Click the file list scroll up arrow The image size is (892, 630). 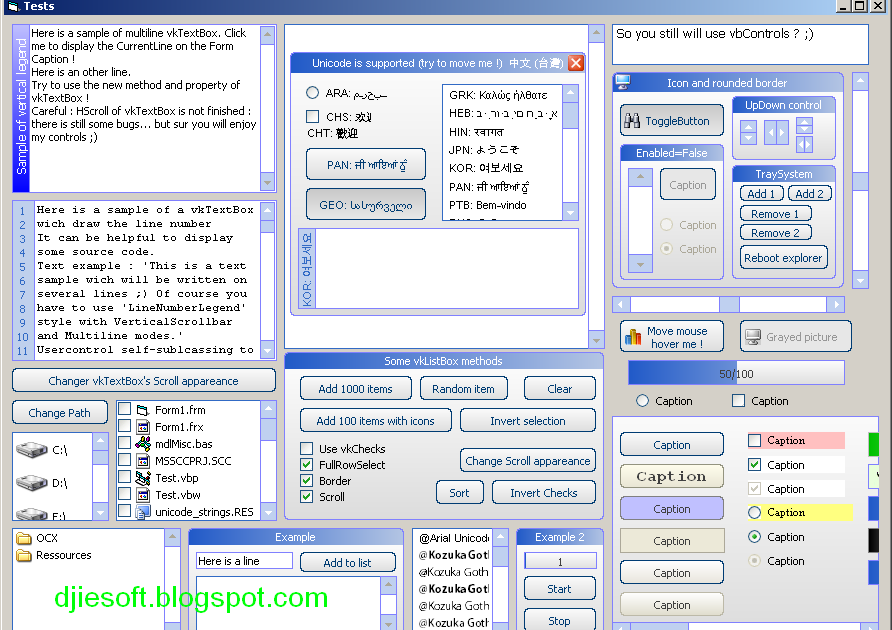[x=268, y=409]
